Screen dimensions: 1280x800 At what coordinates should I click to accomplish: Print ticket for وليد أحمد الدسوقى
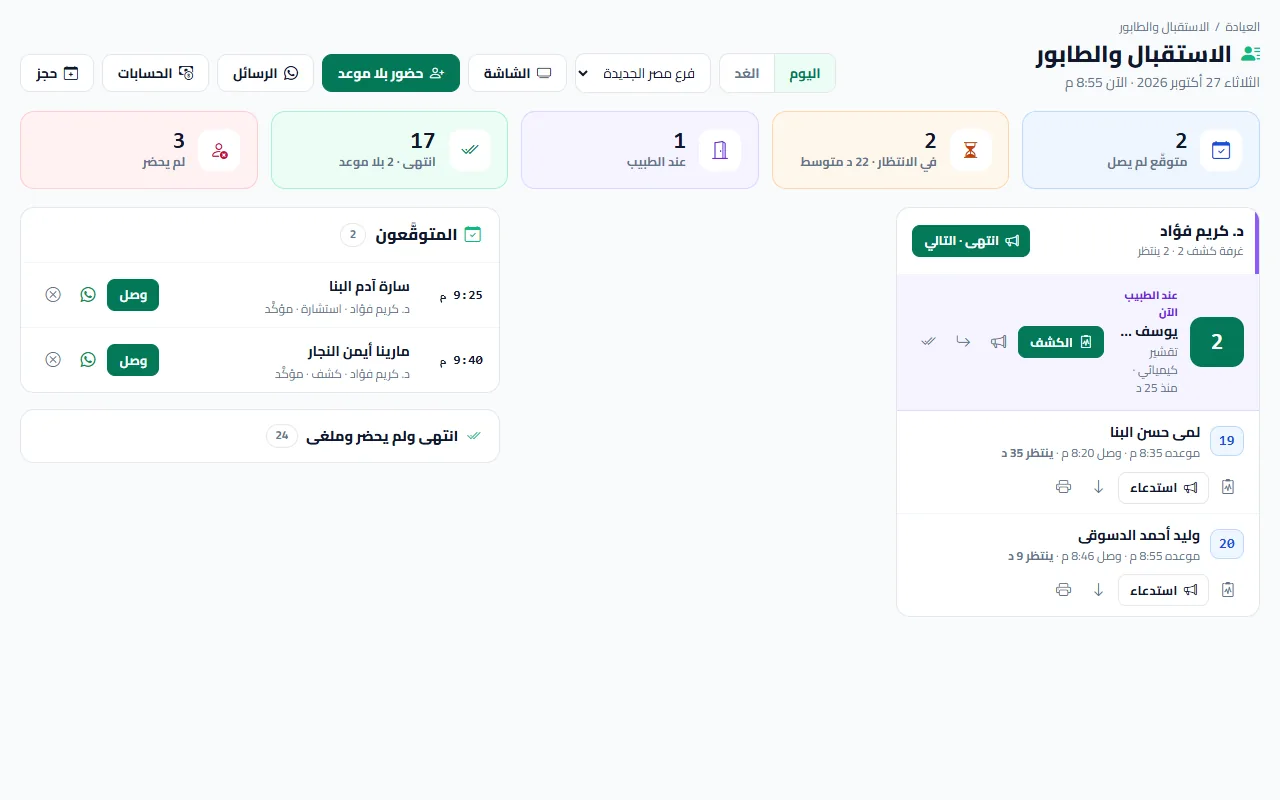coord(1063,590)
